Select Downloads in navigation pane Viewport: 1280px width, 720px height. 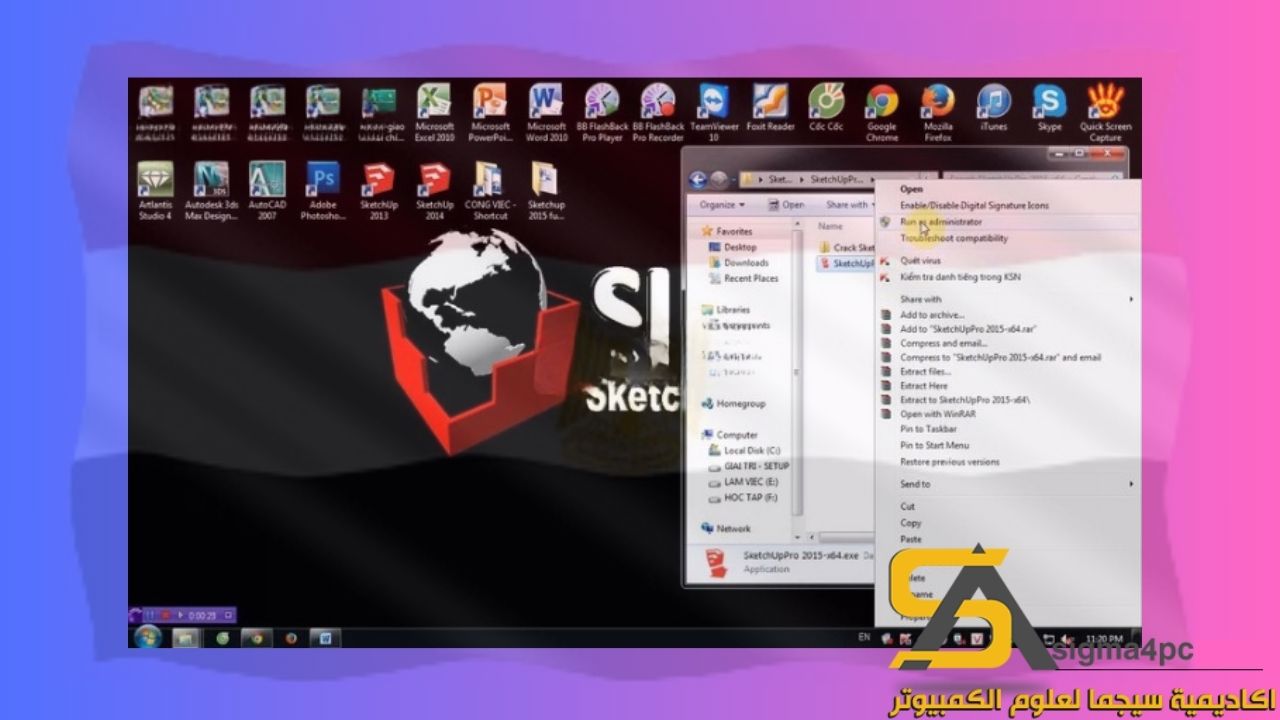[x=738, y=263]
